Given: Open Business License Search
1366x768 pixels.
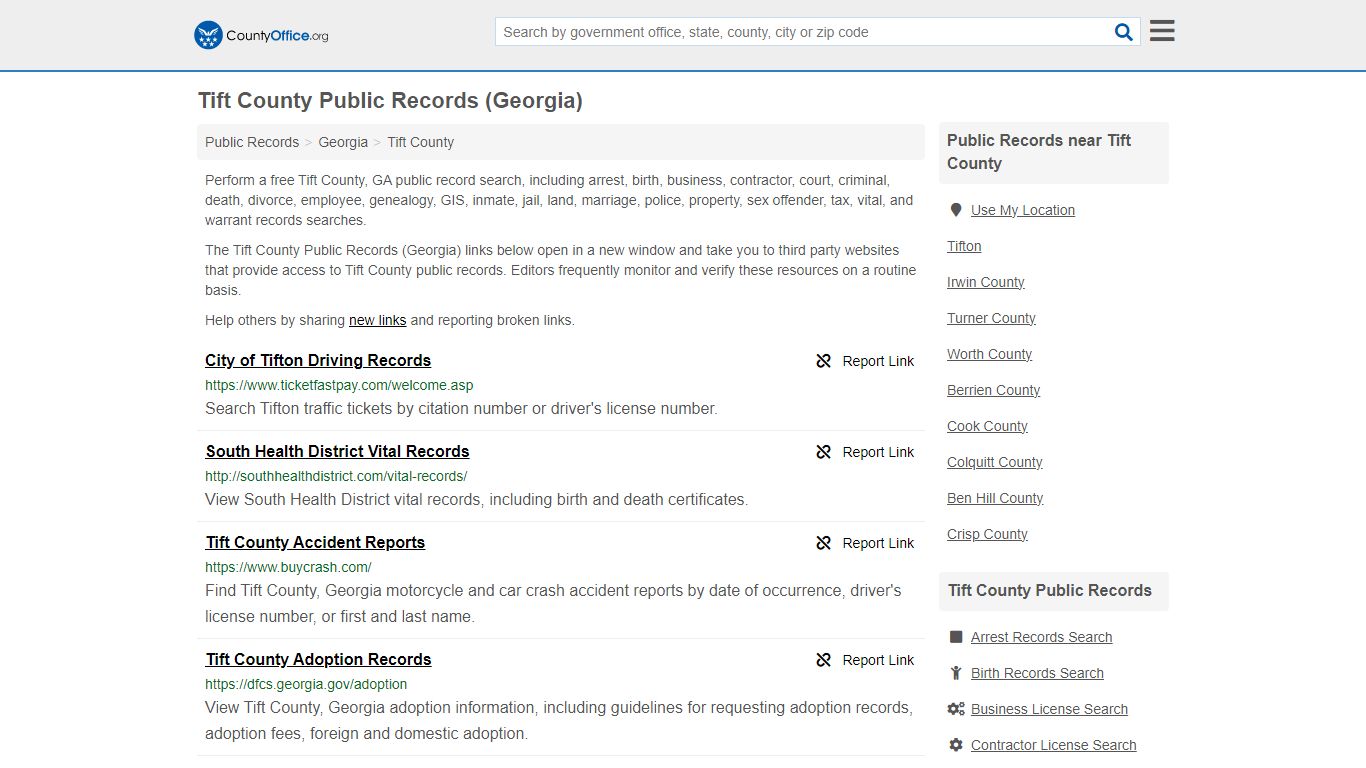Looking at the screenshot, I should tap(1049, 709).
